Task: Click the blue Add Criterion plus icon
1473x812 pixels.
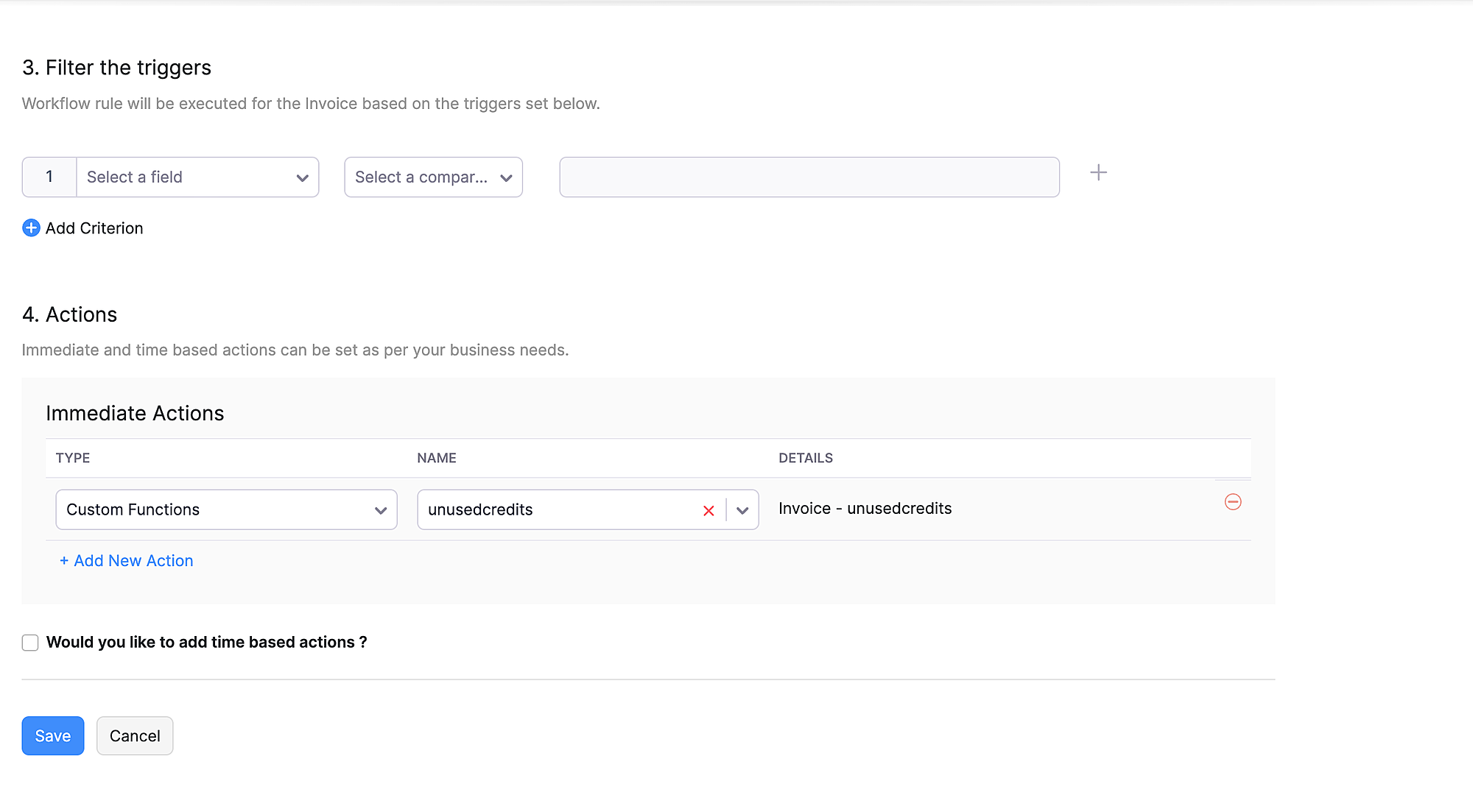Action: [x=31, y=228]
